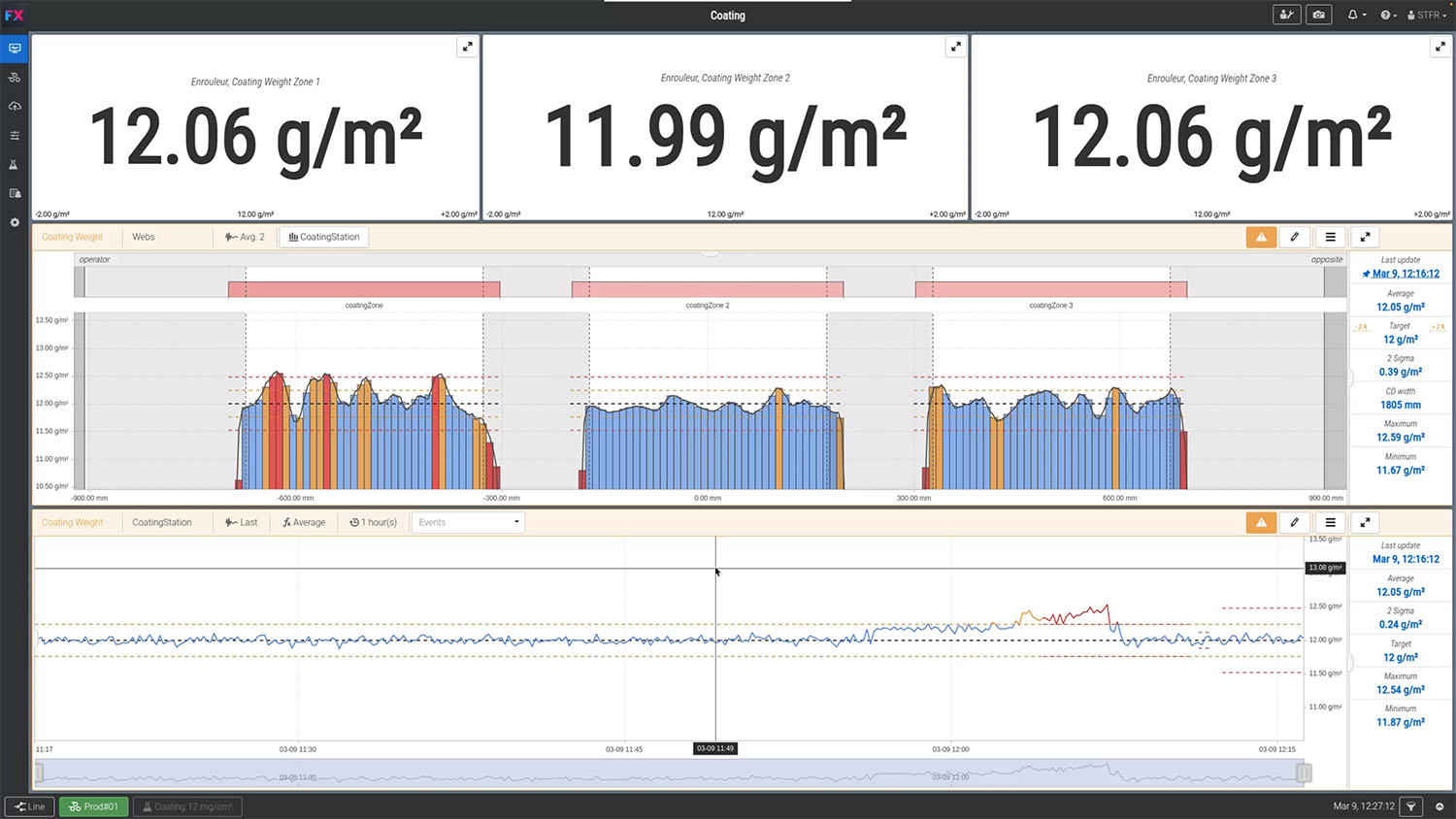This screenshot has width=1456, height=819.
Task: Edit the profile chart with pencil icon
Action: [x=1294, y=237]
